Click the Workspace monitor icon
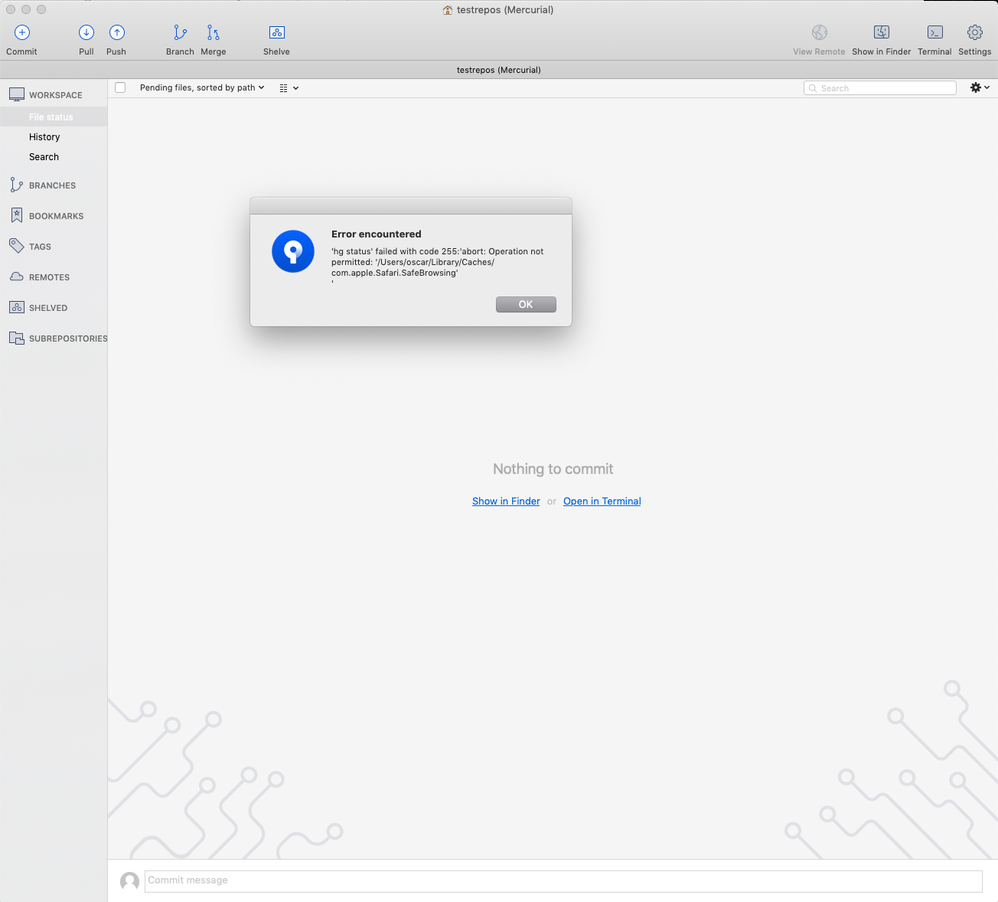 [x=17, y=95]
